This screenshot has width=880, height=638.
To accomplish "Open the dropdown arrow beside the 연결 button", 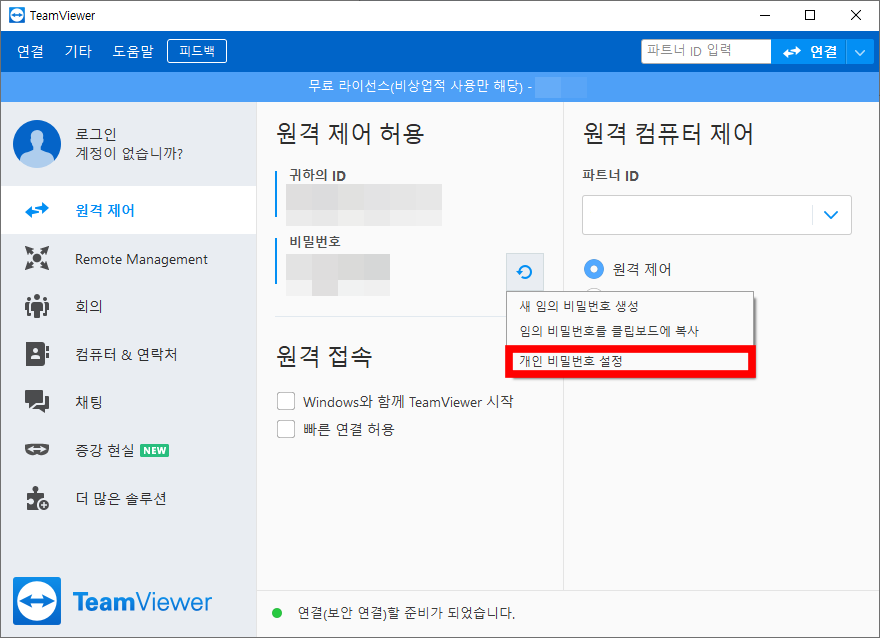I will tap(860, 52).
